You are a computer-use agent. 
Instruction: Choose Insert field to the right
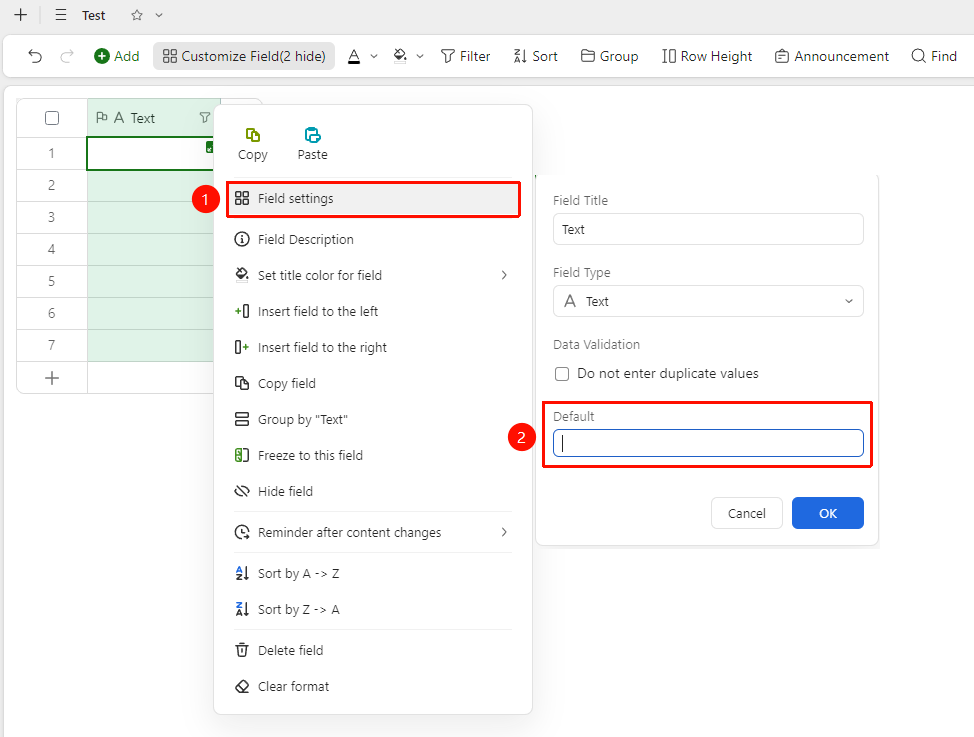pos(373,347)
